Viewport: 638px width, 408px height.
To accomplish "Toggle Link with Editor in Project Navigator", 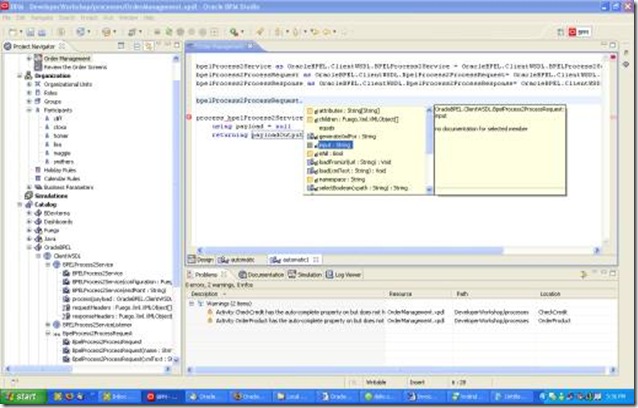I will [149, 46].
